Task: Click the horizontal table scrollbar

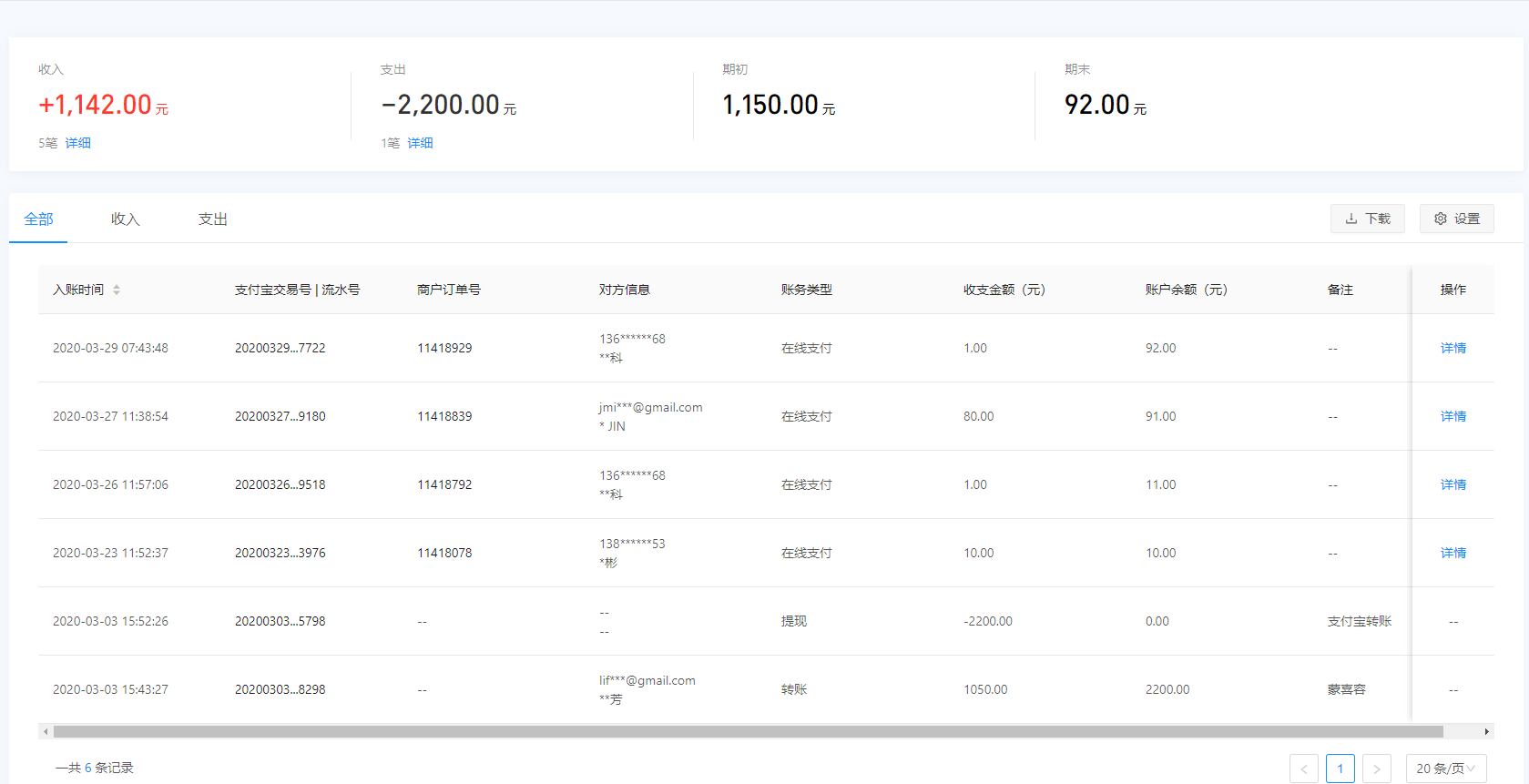Action: pos(749,731)
